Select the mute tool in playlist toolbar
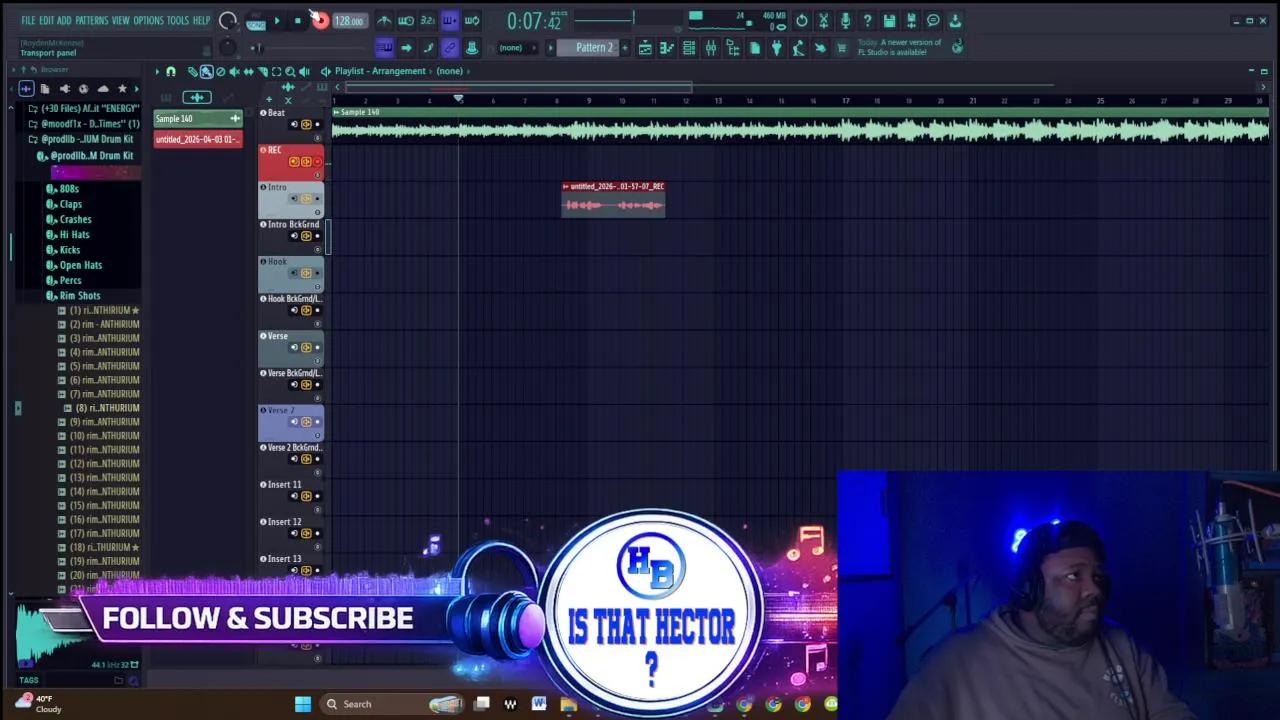Image resolution: width=1280 pixels, height=720 pixels. pyautogui.click(x=234, y=72)
